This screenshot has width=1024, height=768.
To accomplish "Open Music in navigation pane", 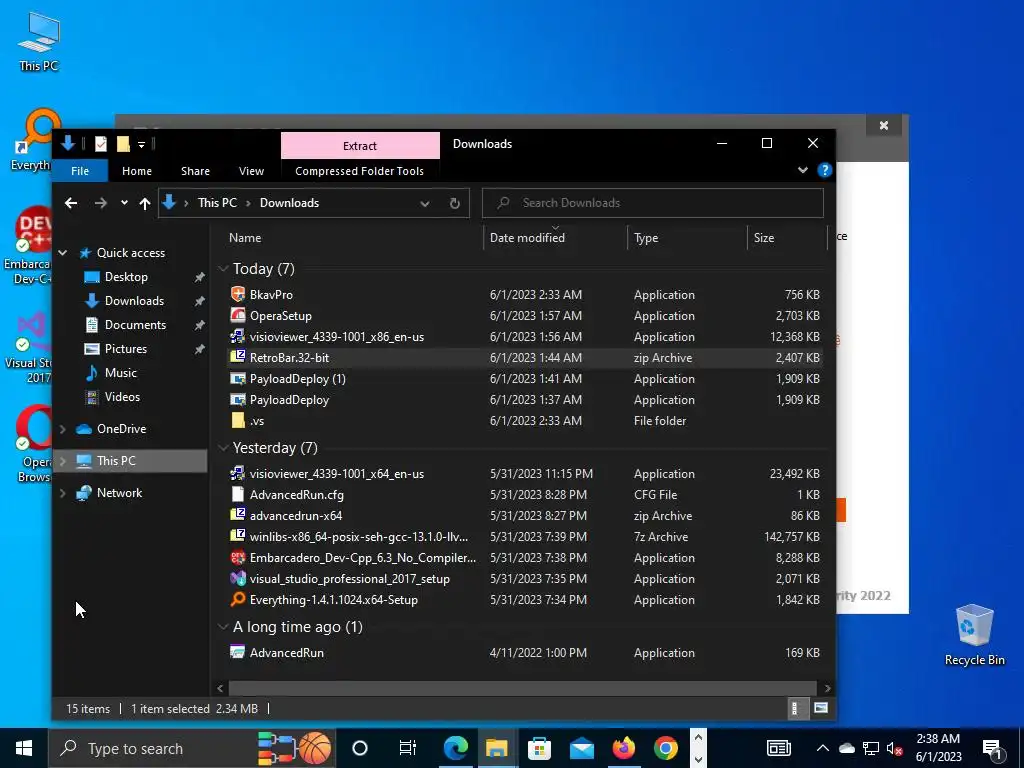I will [x=121, y=373].
